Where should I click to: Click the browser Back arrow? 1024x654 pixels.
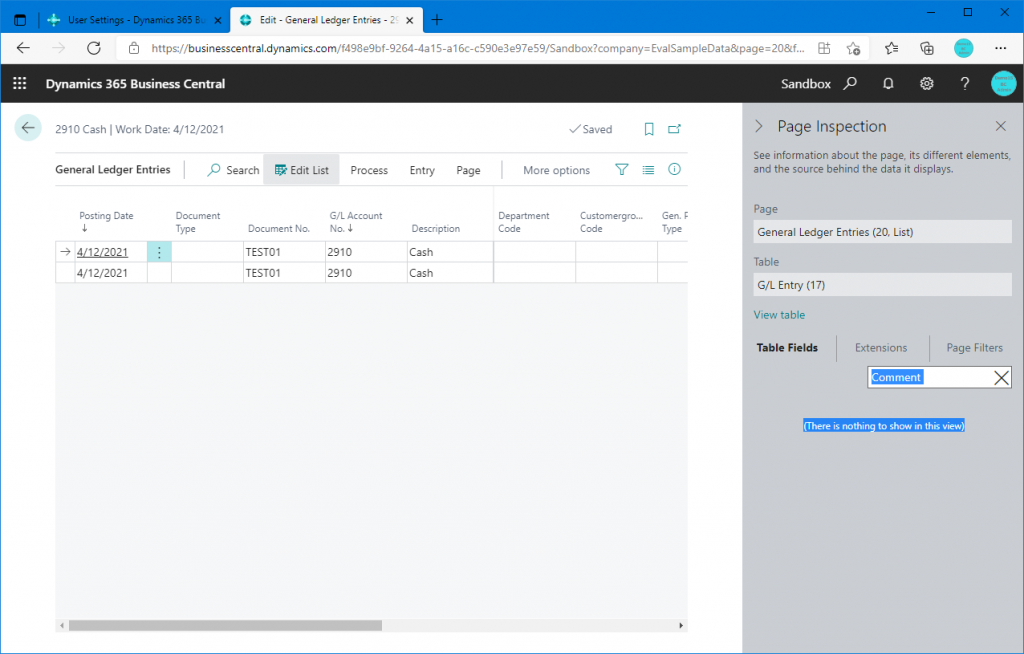(x=24, y=48)
